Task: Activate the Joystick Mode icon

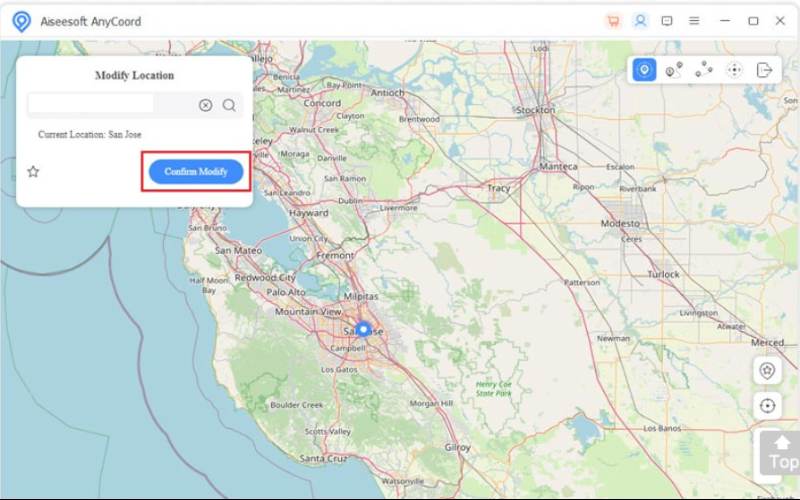Action: 734,70
